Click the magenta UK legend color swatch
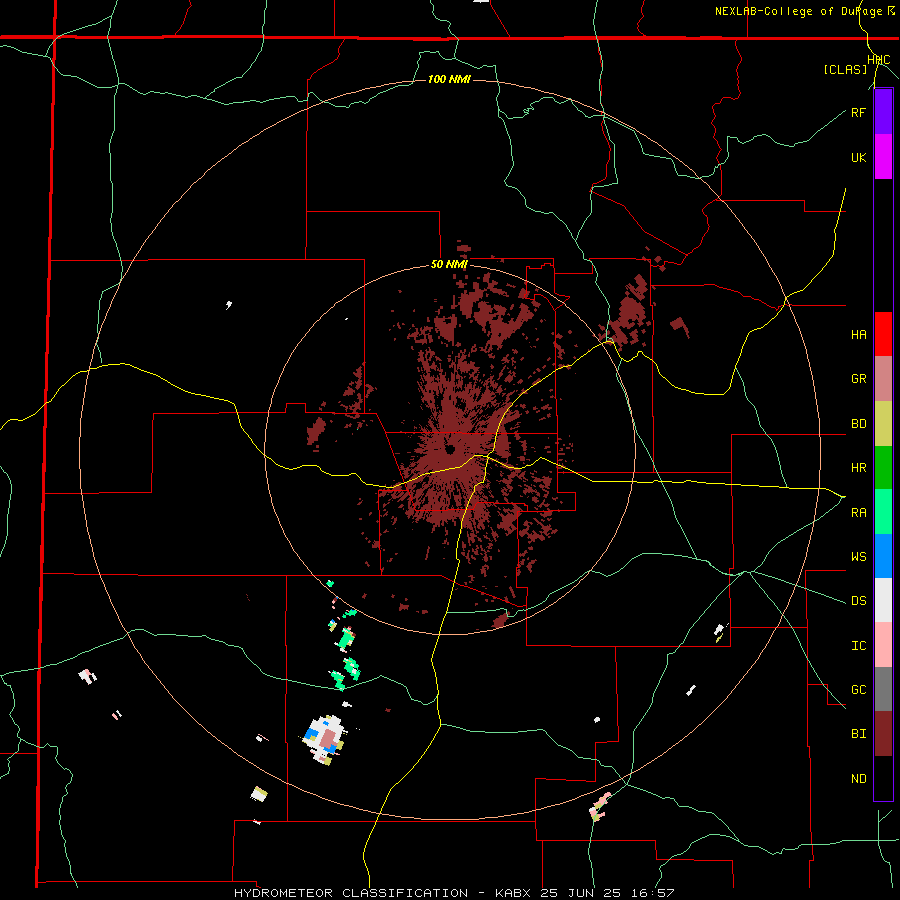Image resolution: width=900 pixels, height=900 pixels. 883,157
